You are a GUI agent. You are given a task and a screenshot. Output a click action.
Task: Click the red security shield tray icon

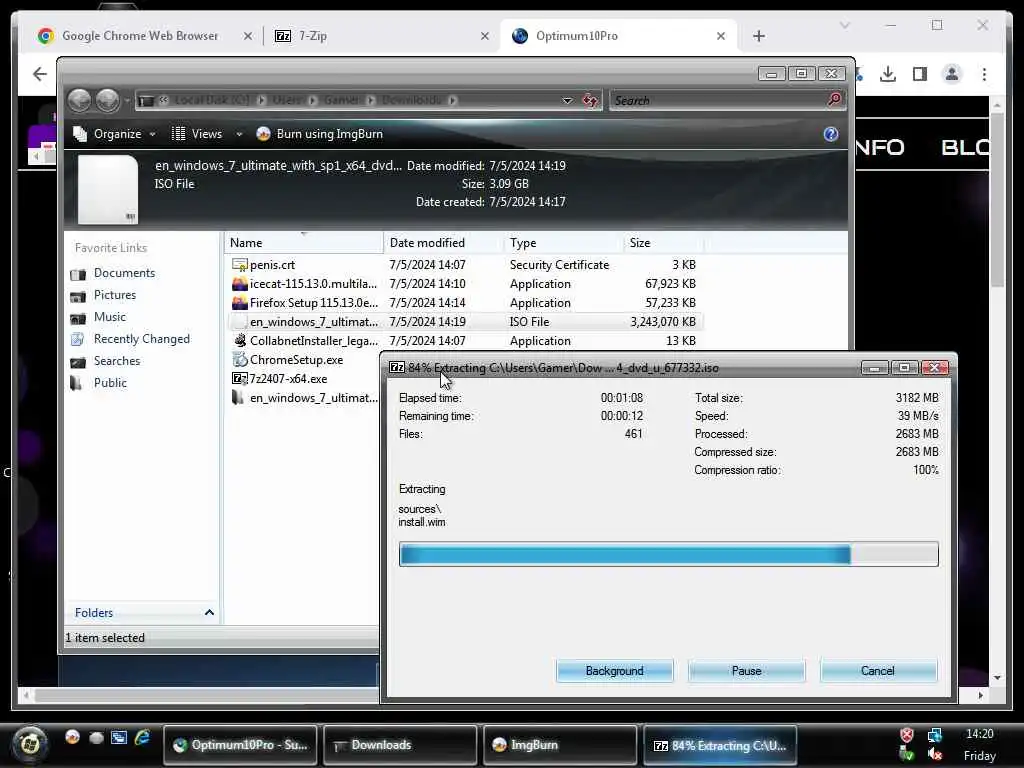[x=906, y=735]
